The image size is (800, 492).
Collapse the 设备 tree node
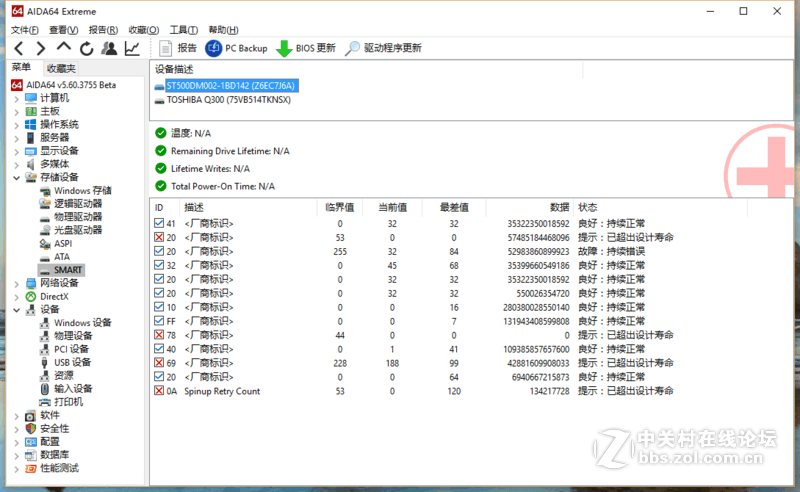16,310
